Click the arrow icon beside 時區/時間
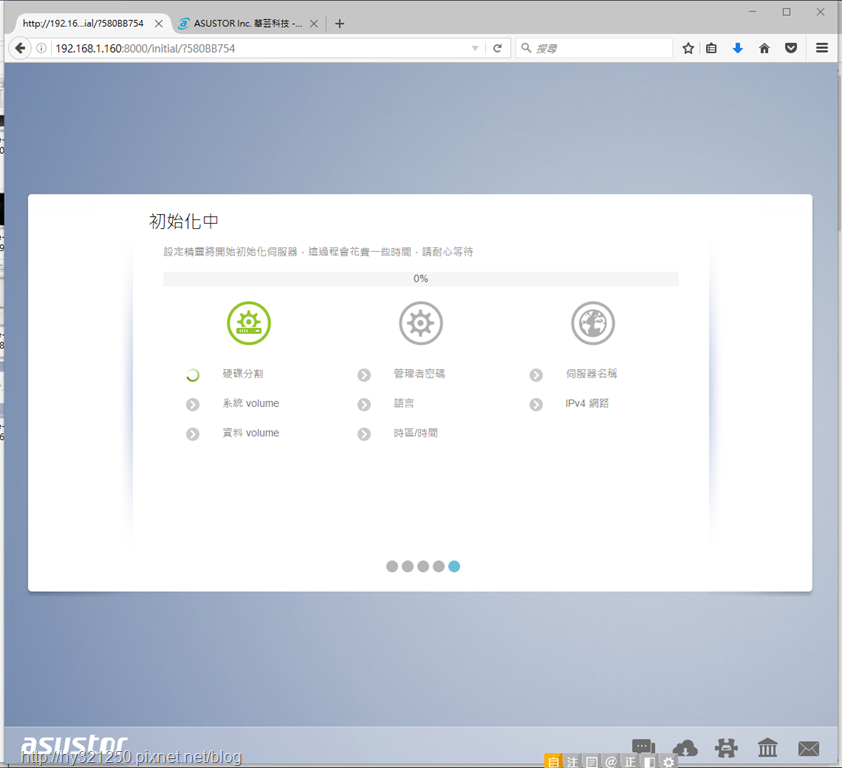Viewport: 842px width, 768px height. click(x=364, y=434)
